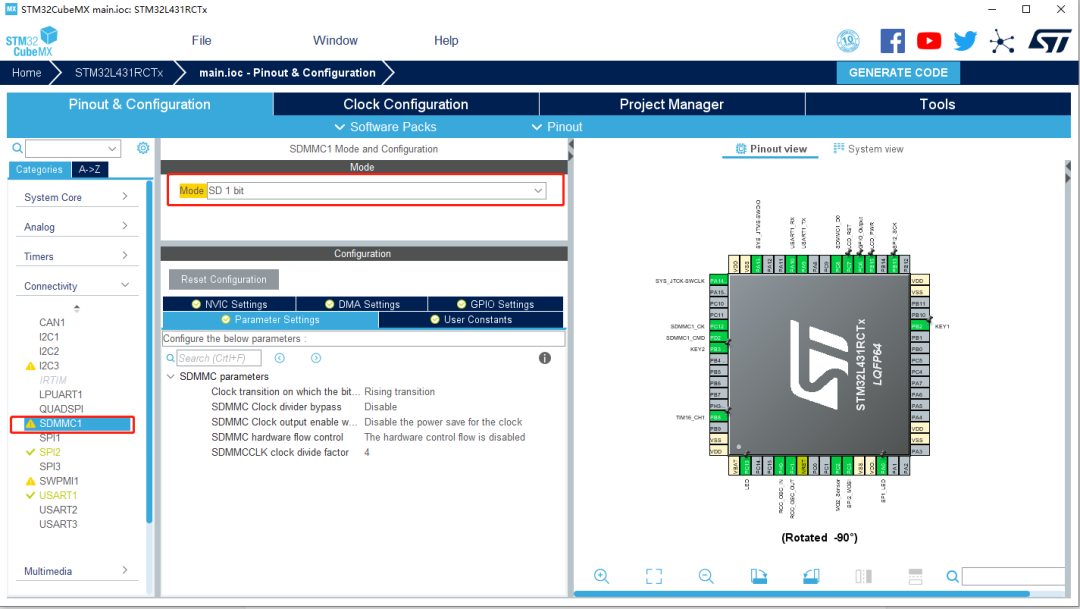
Task: Go to next parameter search result
Action: [x=315, y=358]
